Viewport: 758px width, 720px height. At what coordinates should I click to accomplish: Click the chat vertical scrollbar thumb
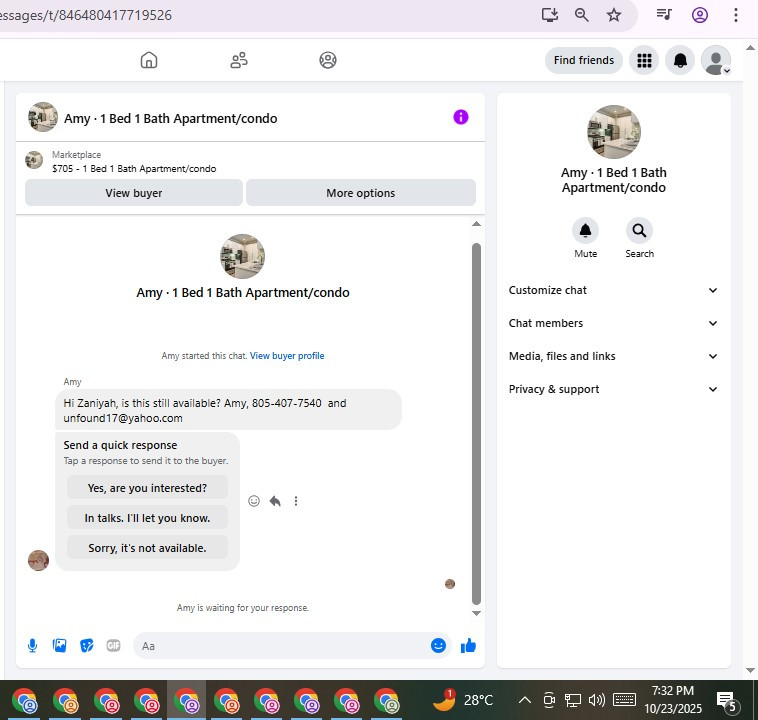[x=476, y=424]
